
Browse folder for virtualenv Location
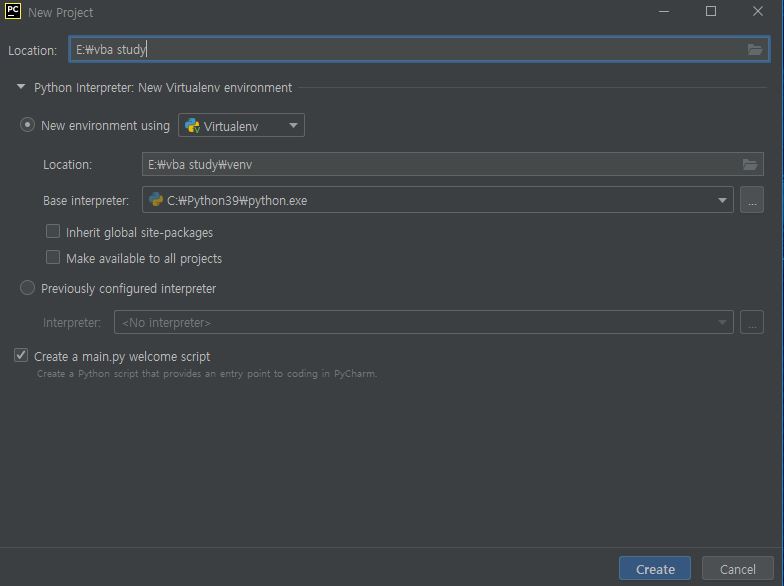click(x=750, y=164)
